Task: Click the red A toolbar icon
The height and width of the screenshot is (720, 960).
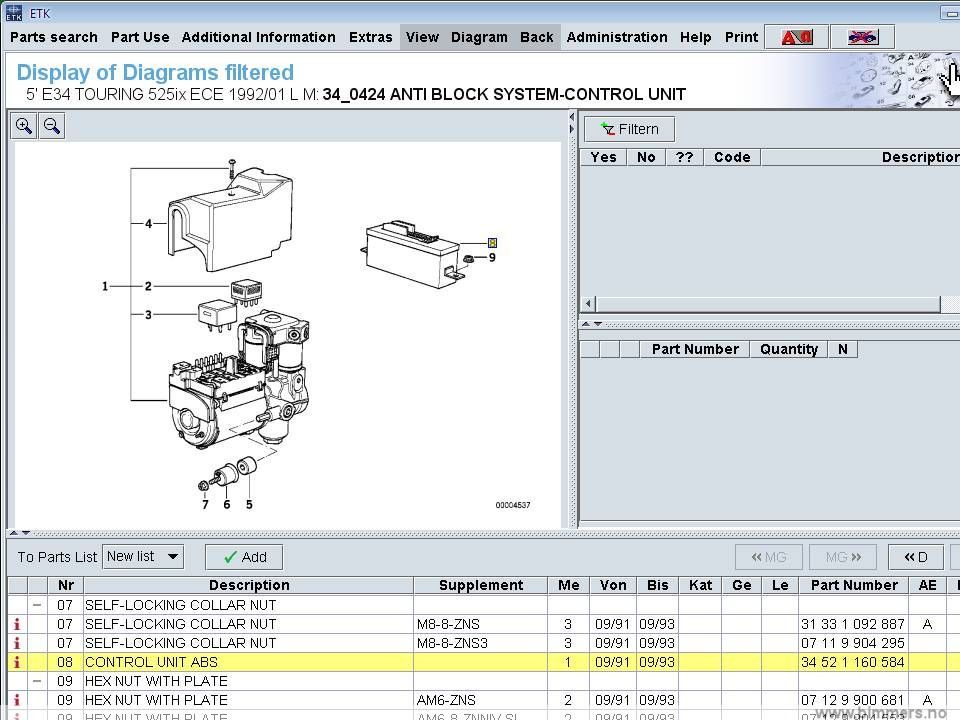Action: click(x=797, y=37)
